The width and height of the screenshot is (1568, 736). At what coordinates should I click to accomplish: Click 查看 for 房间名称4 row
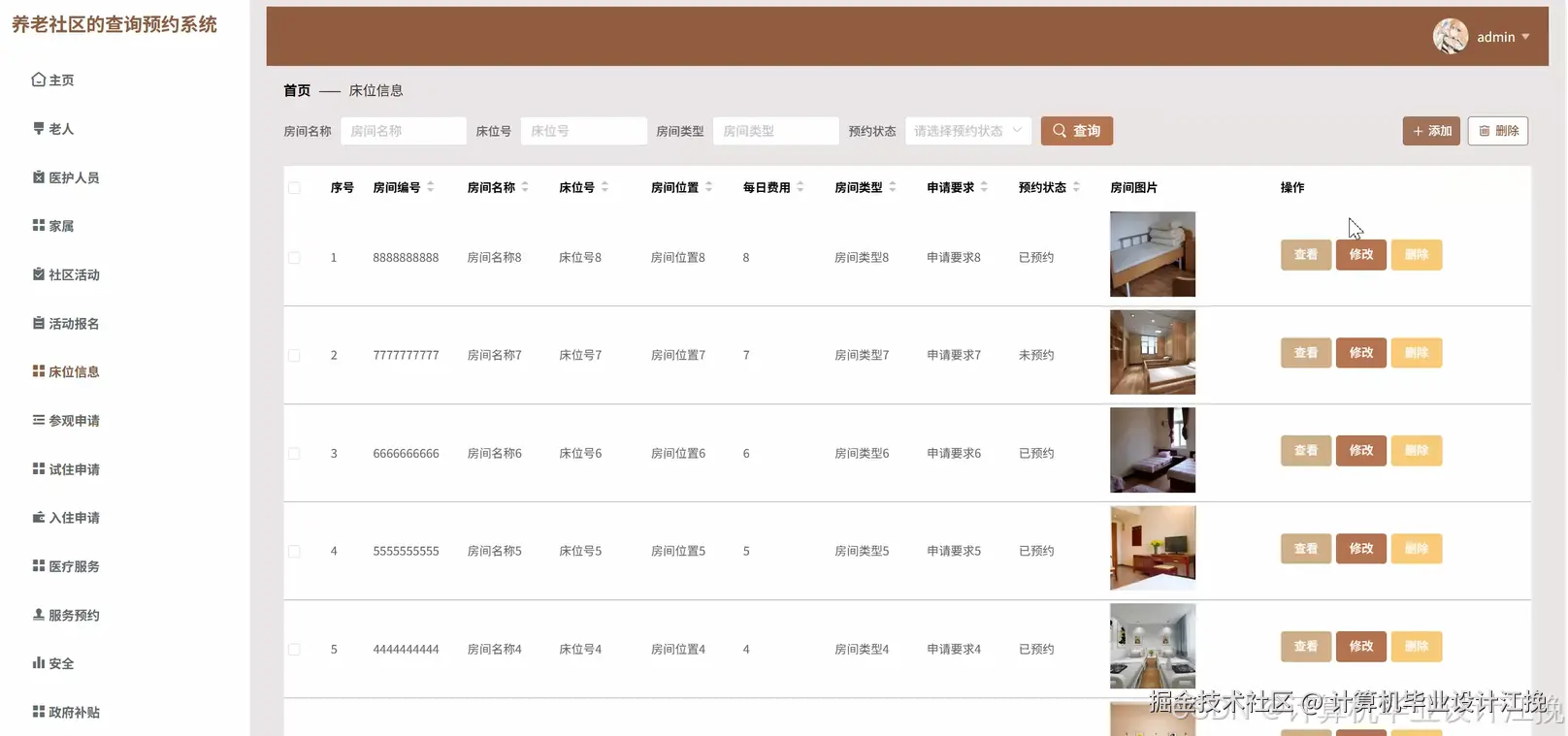1306,647
